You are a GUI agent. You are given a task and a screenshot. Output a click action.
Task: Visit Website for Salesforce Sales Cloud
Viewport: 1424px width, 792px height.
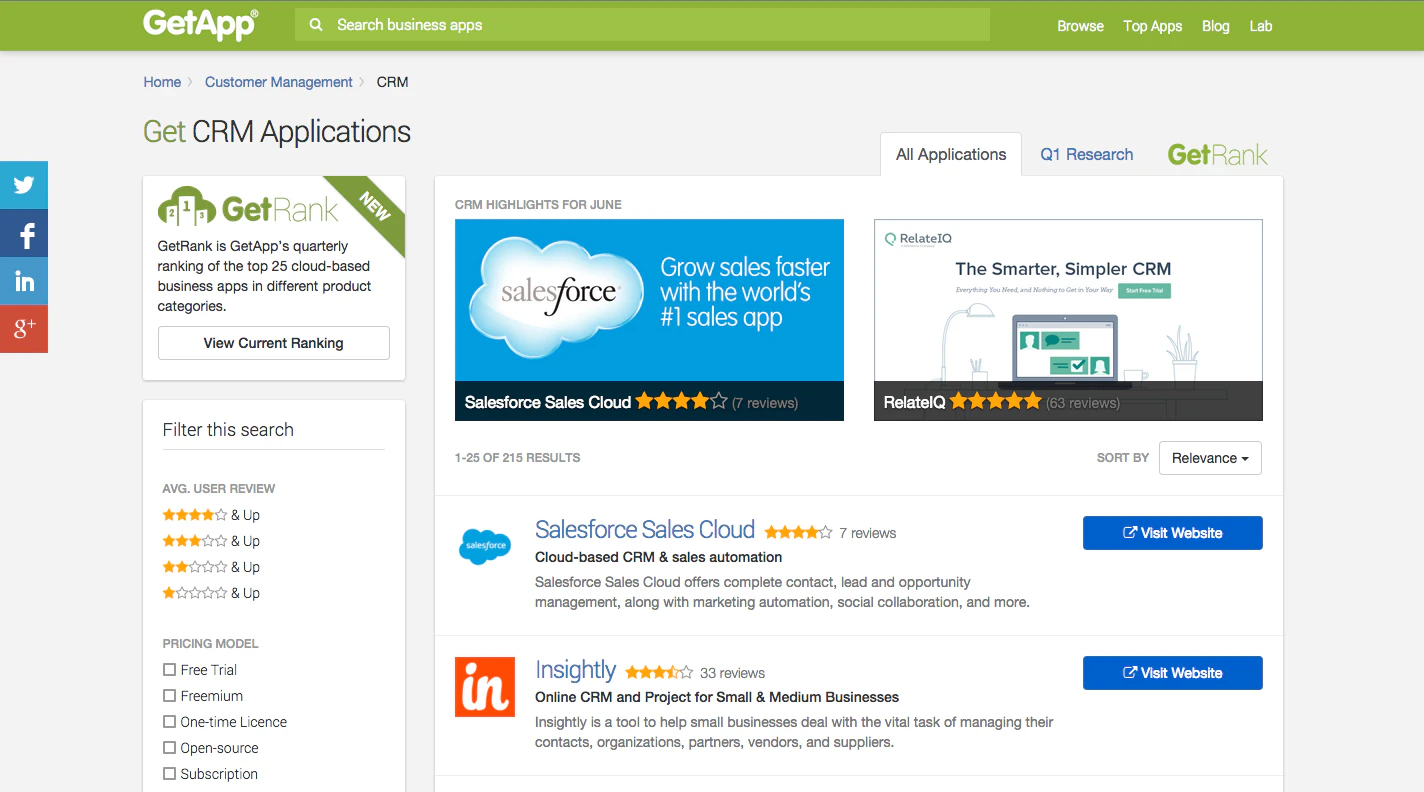1172,533
